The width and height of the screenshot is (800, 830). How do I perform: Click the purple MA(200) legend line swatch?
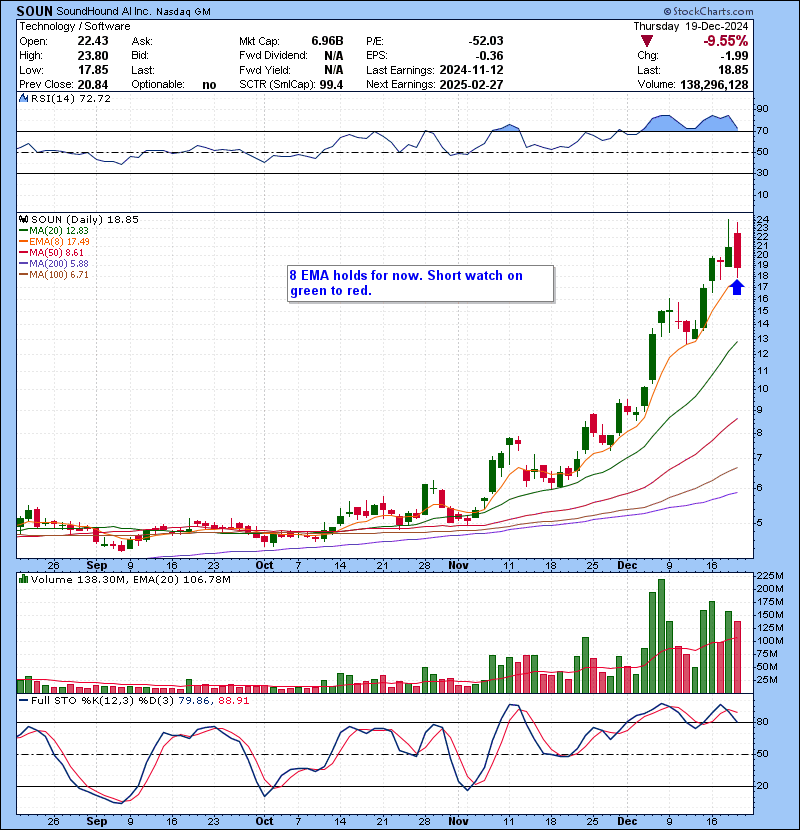[23, 264]
